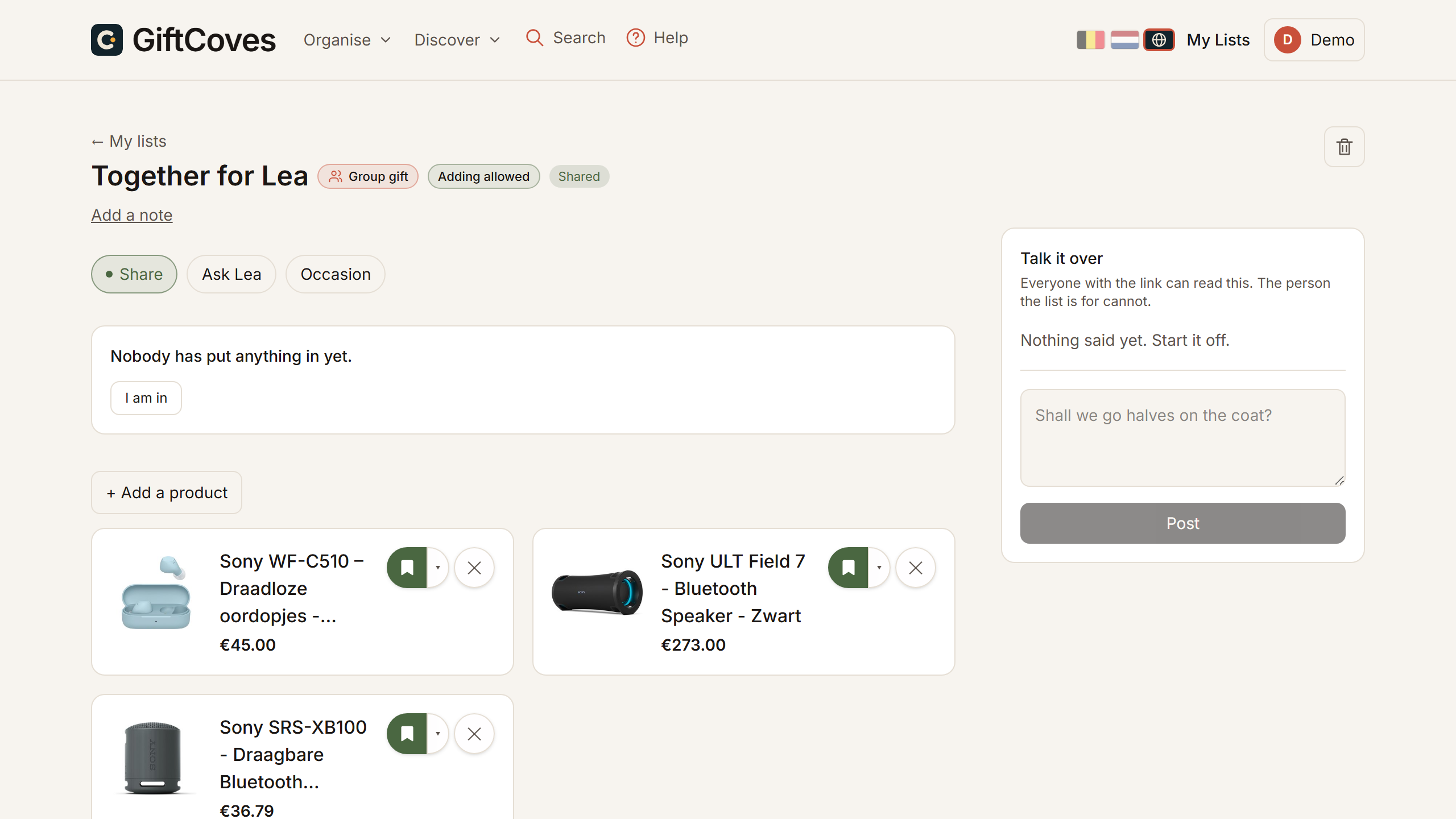Click the Together for Lea title
Viewport: 1456px width, 819px height.
click(x=200, y=176)
